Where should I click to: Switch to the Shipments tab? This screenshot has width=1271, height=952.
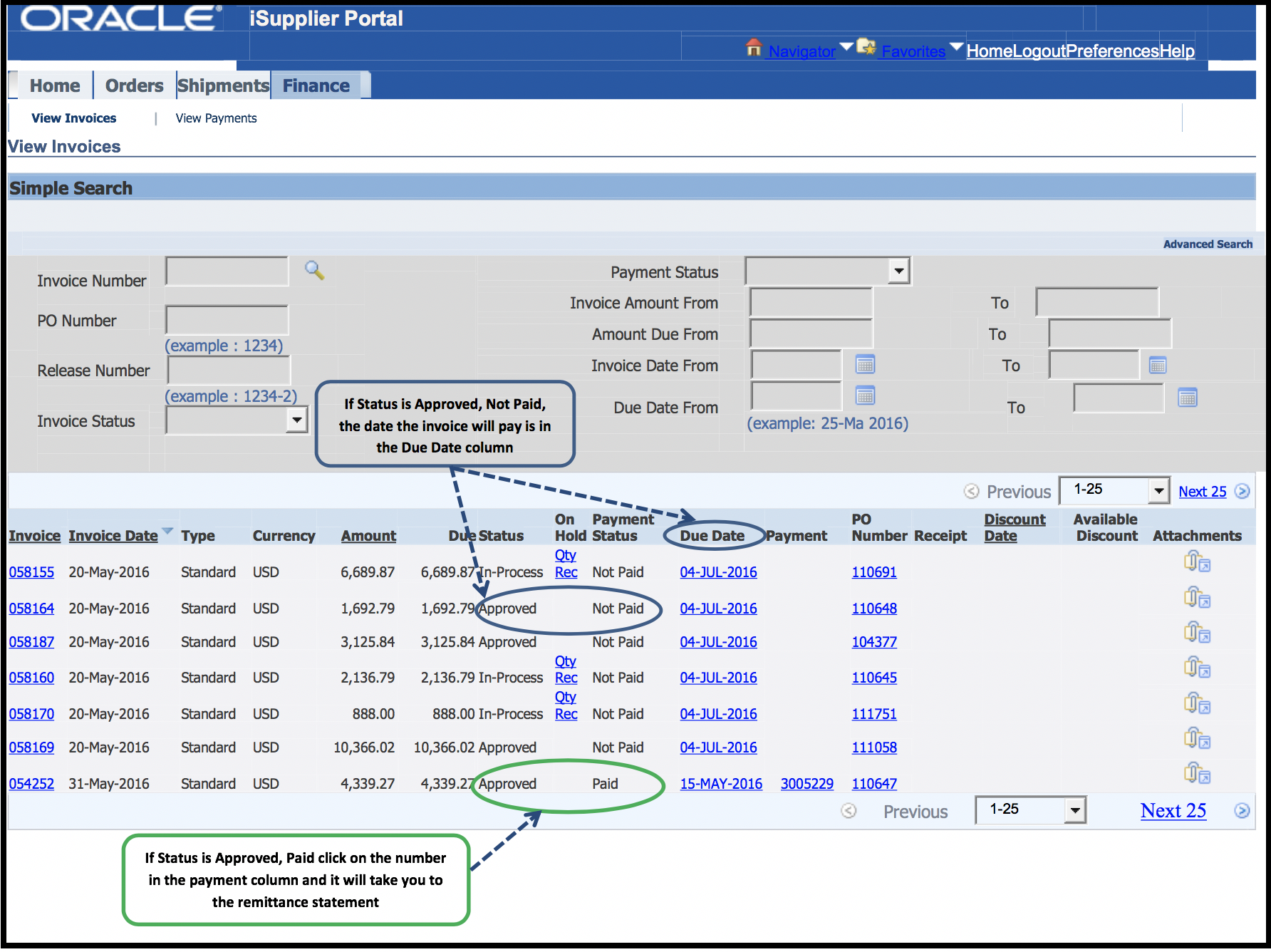point(223,86)
